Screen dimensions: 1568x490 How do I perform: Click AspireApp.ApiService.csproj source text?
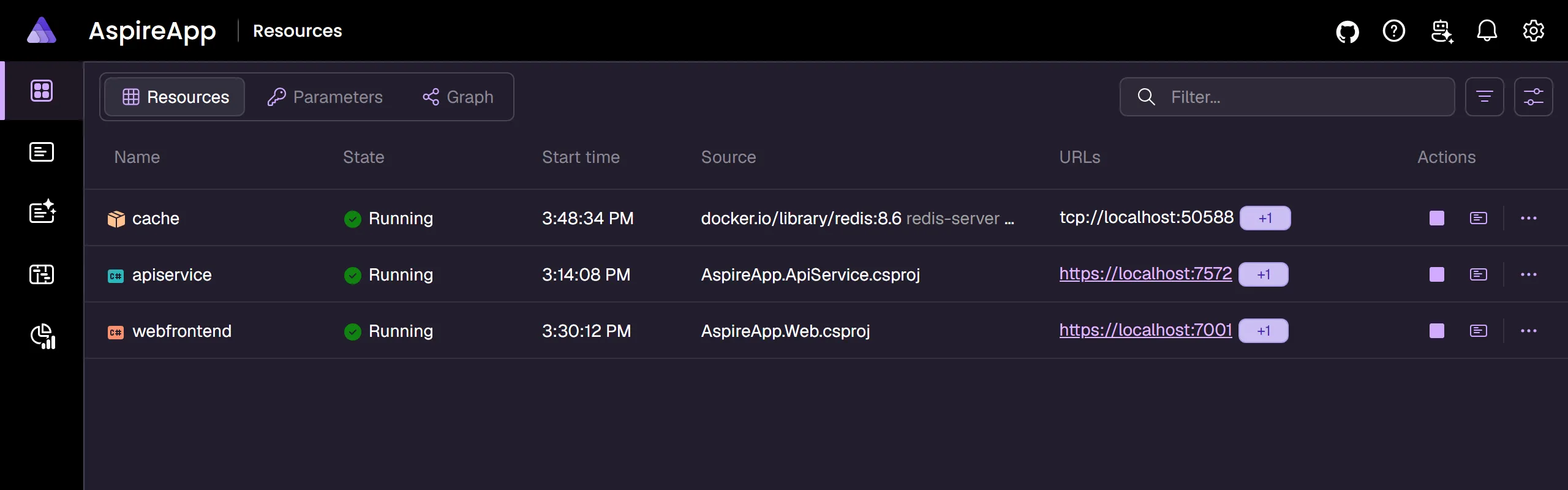(810, 275)
